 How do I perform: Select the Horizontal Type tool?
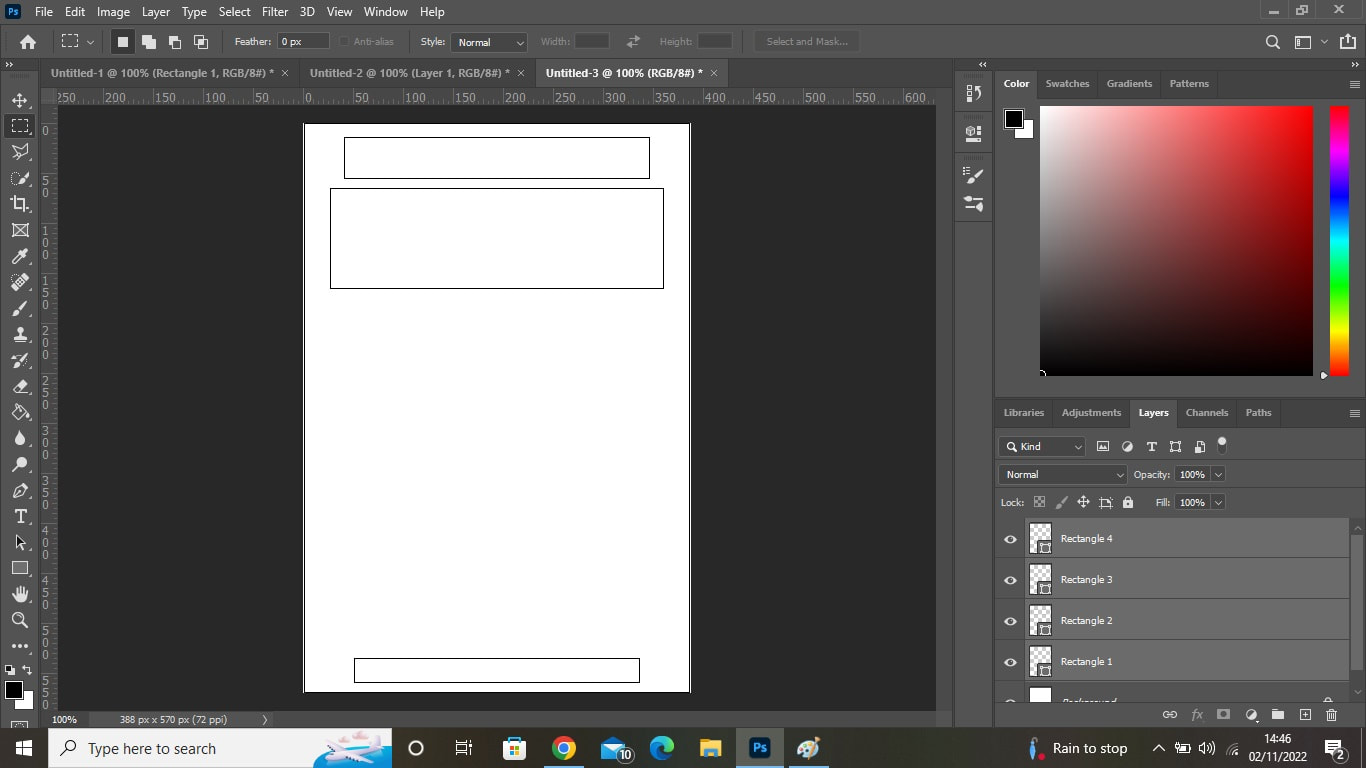tap(20, 516)
